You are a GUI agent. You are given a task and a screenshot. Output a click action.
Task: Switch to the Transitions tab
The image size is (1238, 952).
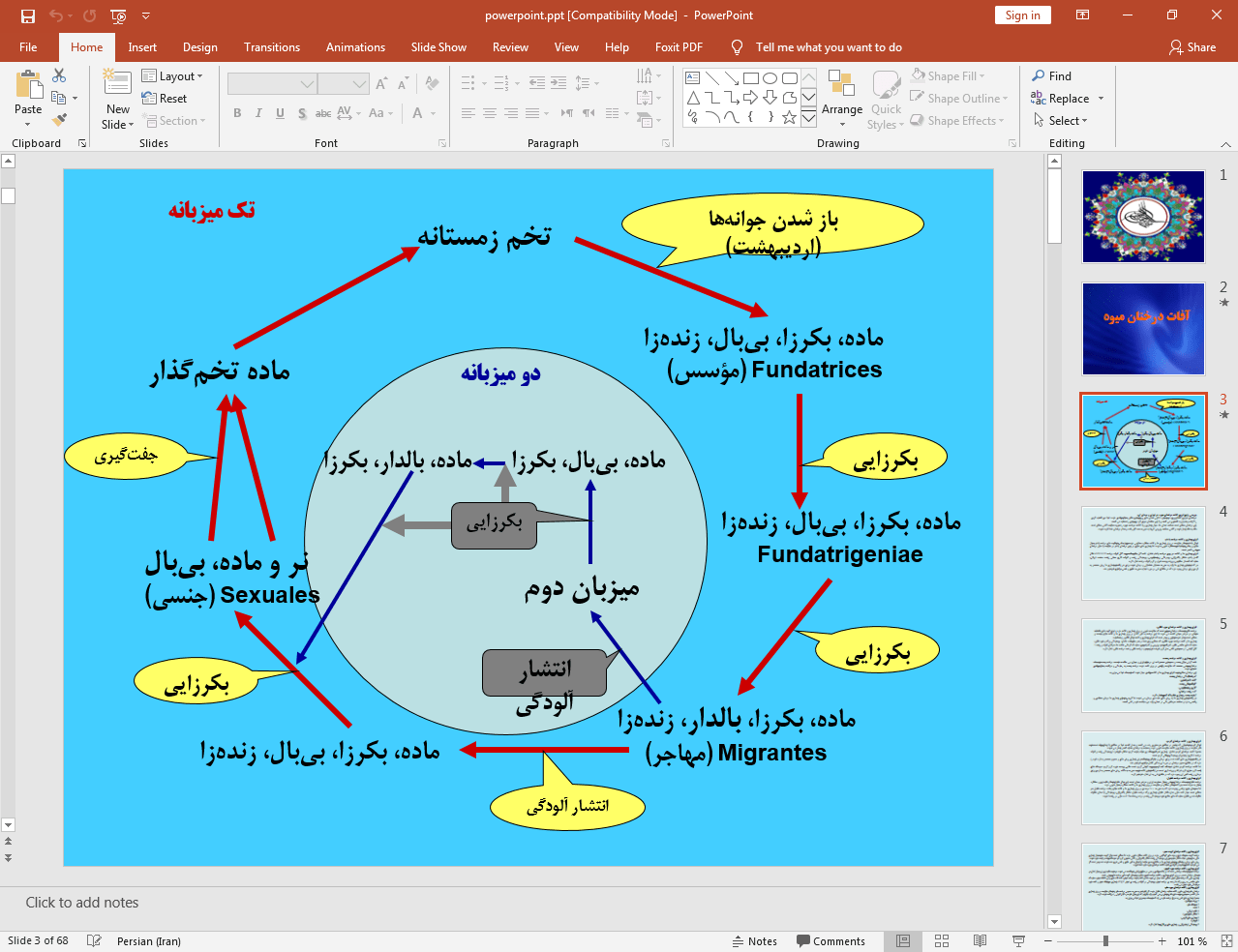pos(272,46)
